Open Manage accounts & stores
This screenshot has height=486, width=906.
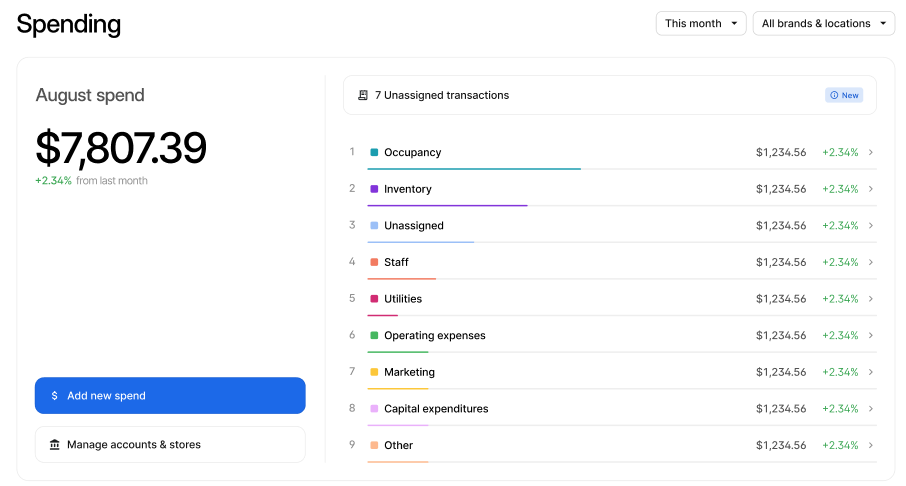click(x=170, y=445)
